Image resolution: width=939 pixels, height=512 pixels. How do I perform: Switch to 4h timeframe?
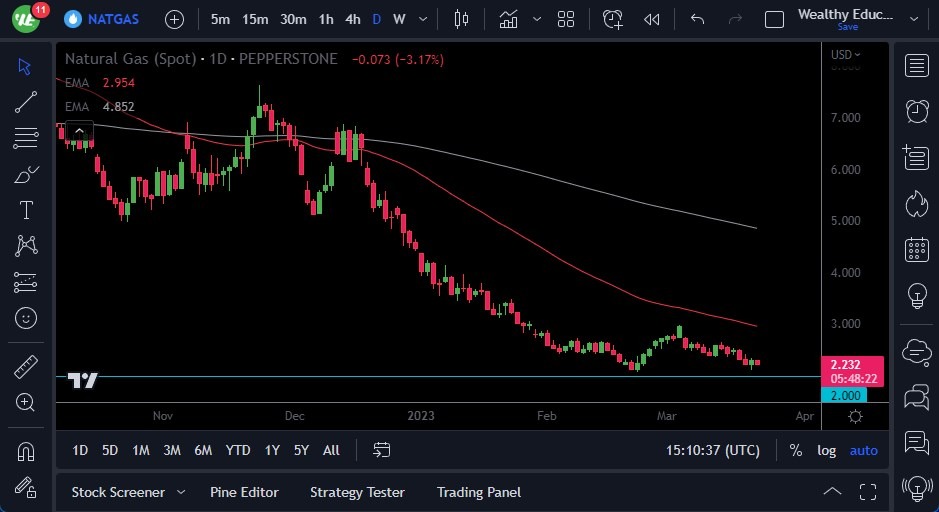point(353,19)
